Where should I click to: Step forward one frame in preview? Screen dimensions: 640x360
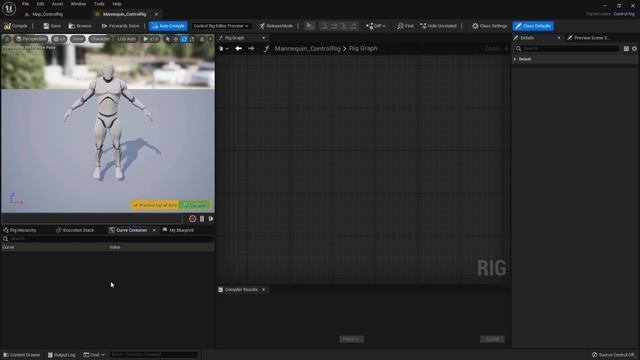[211, 219]
